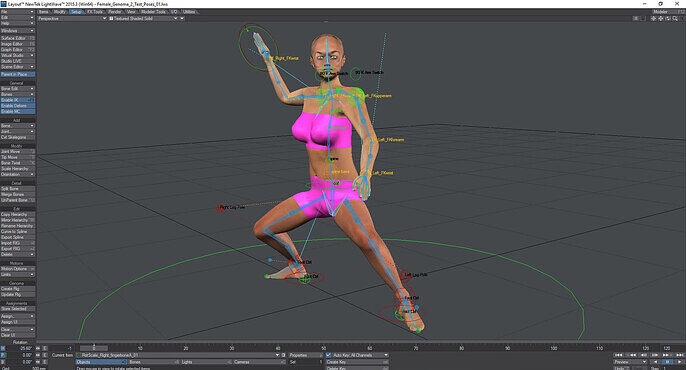
Task: Click Mirror Hierarchy button
Action: 18,220
